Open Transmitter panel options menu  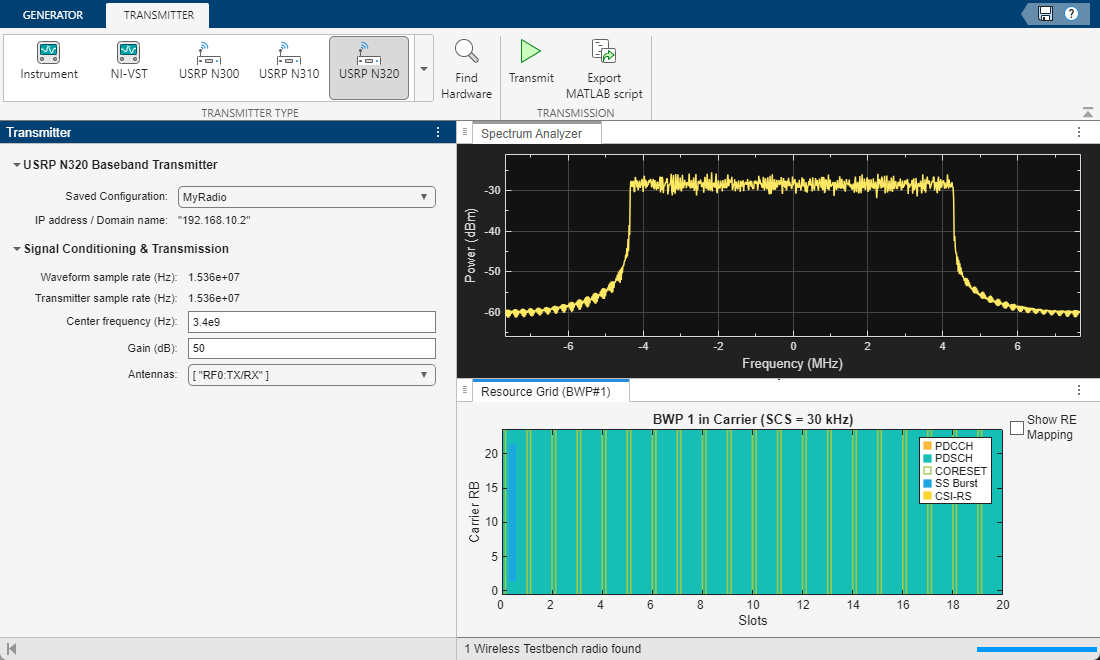coord(437,133)
